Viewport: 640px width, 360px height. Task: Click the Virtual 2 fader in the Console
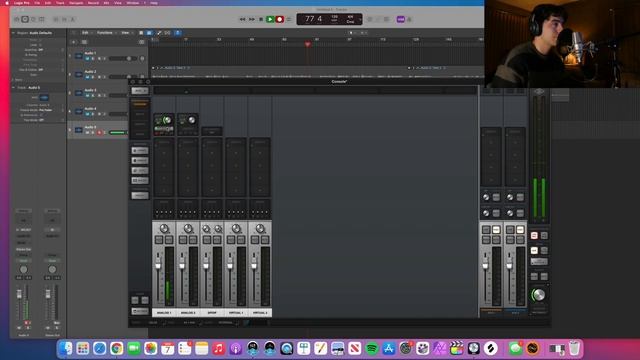click(x=254, y=264)
